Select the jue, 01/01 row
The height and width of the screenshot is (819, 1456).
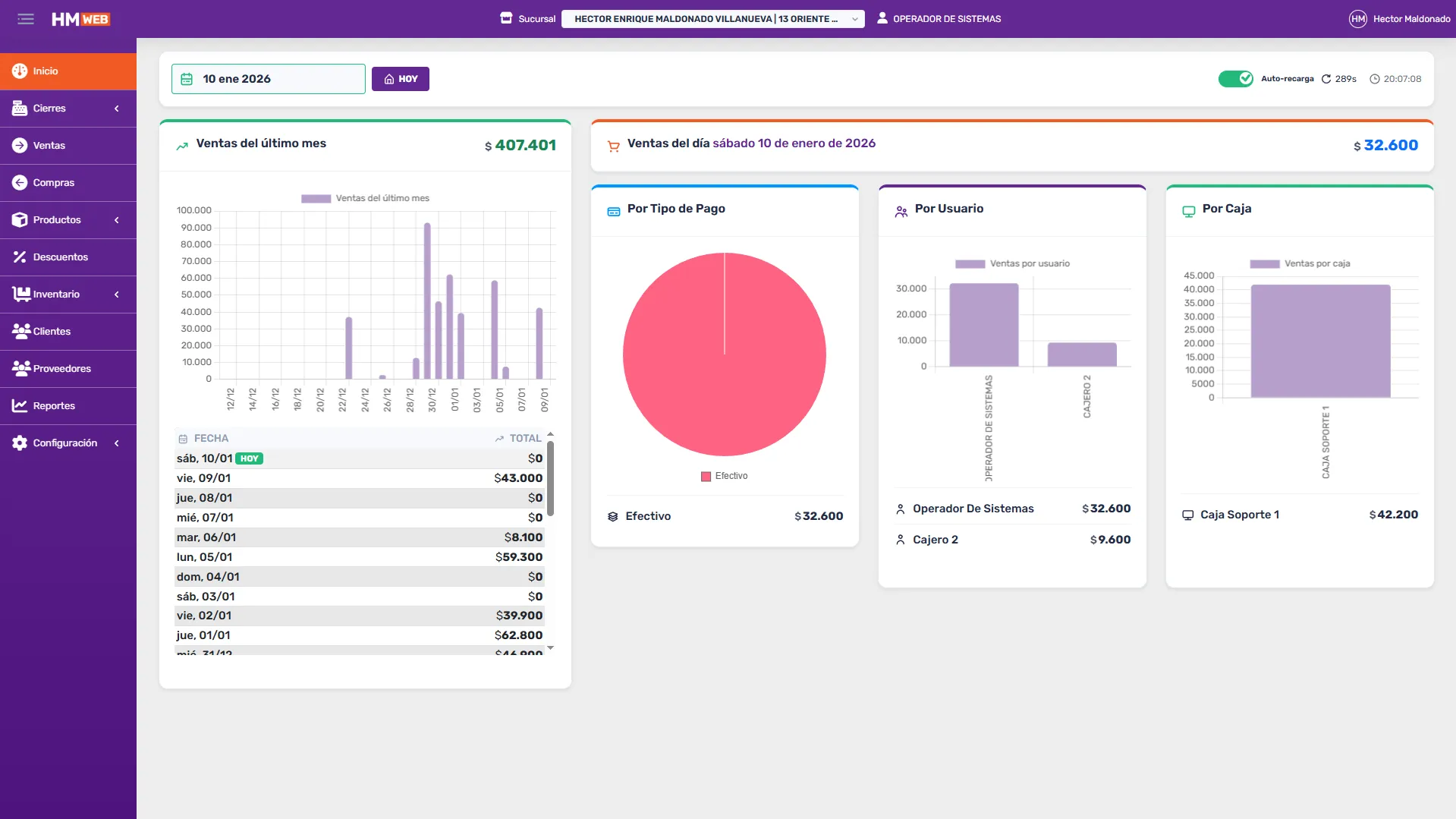pos(360,635)
